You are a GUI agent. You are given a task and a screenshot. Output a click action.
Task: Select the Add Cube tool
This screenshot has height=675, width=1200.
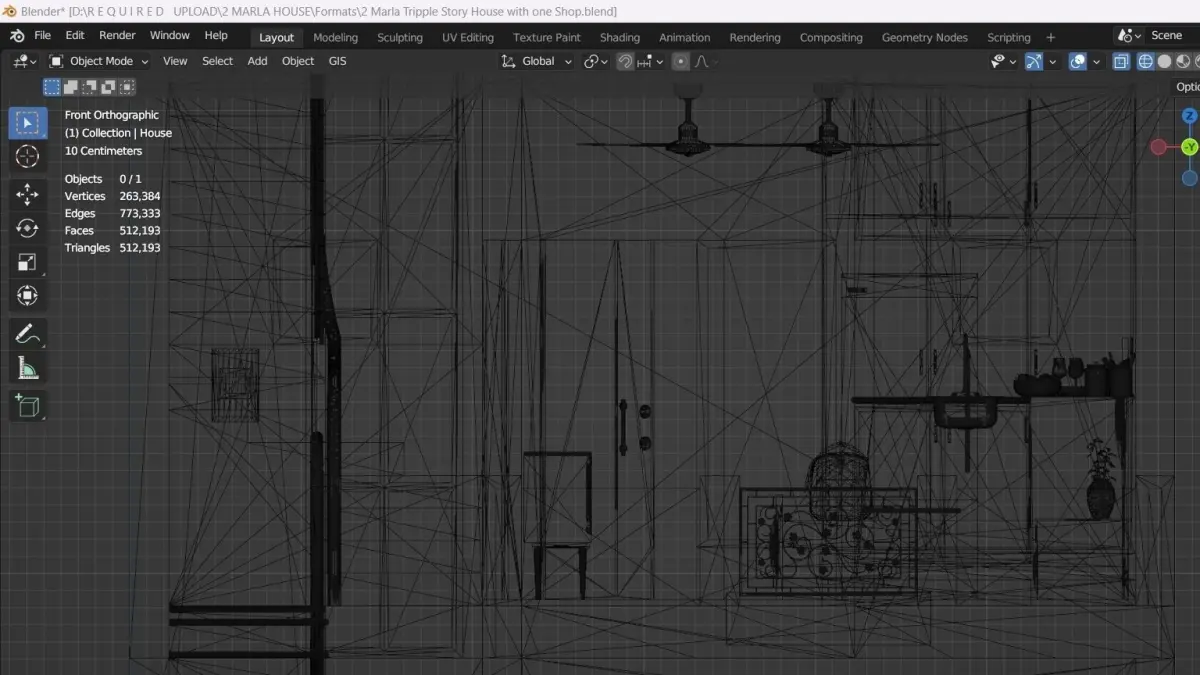27,405
